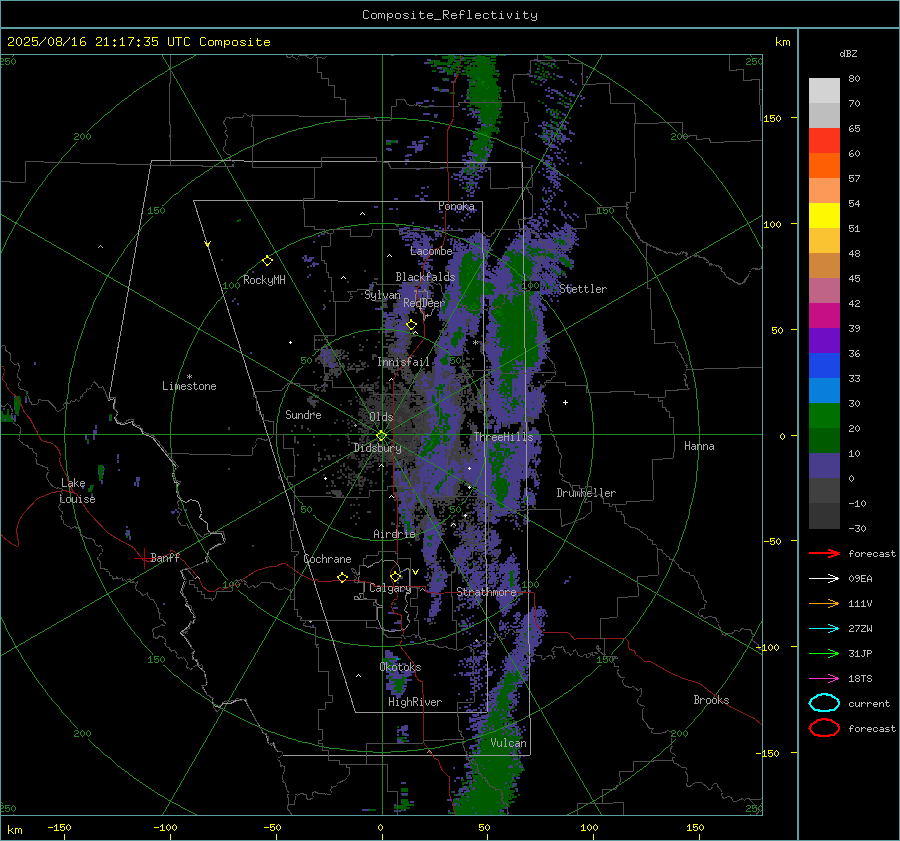Click the Hanna town label

699,446
